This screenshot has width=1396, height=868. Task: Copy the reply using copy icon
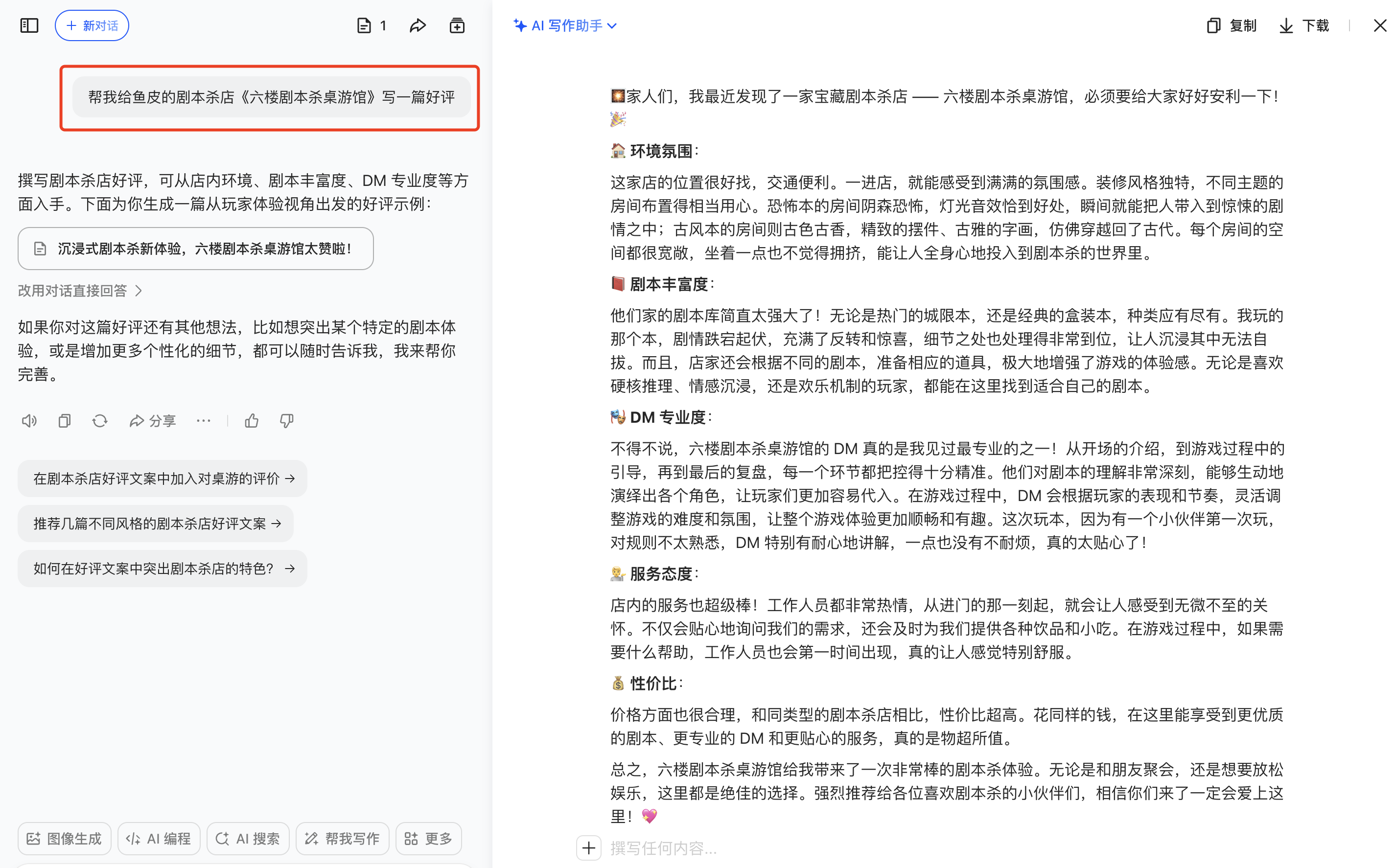[x=64, y=421]
